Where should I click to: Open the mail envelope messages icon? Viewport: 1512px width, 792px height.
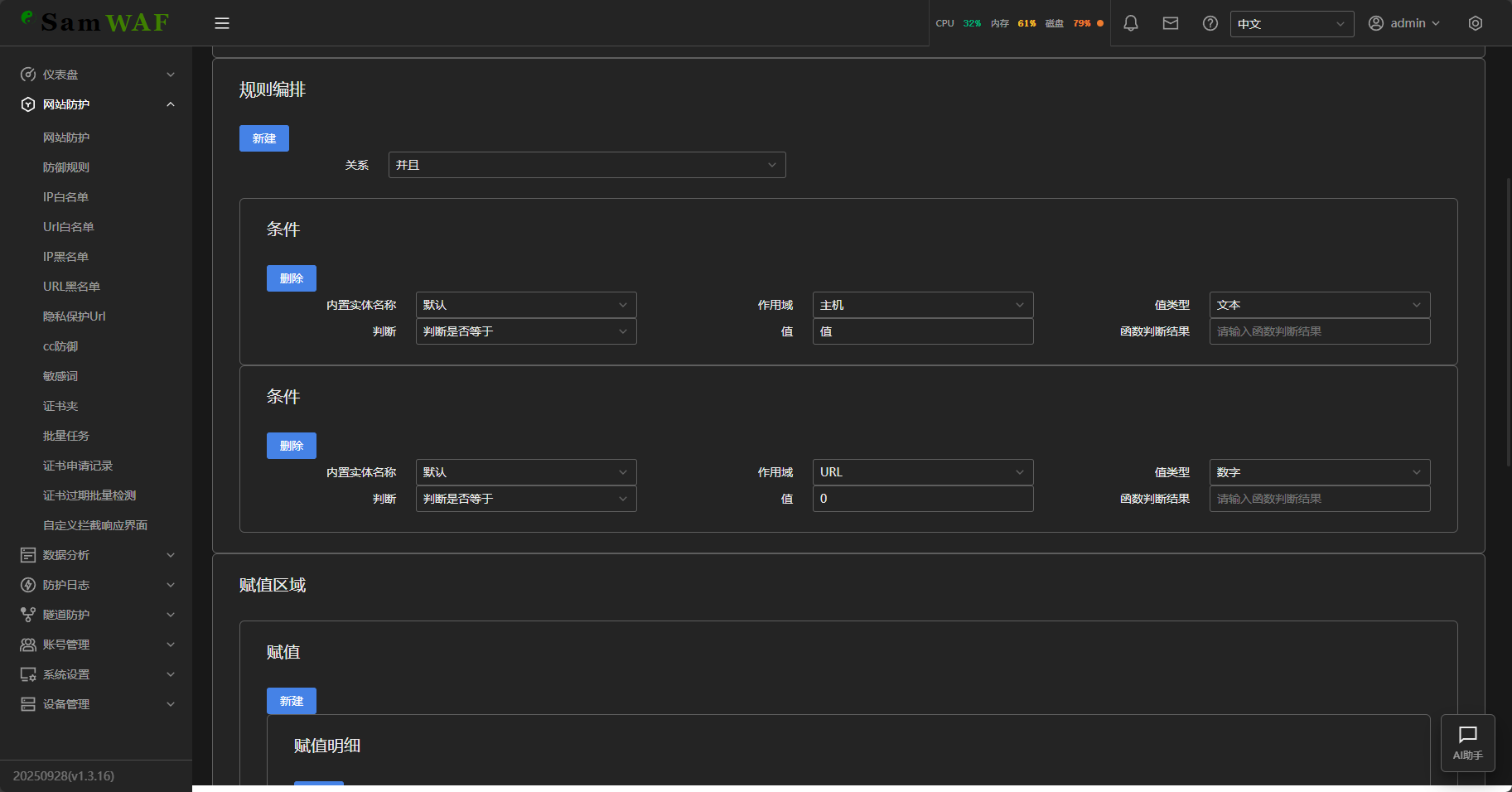tap(1170, 23)
